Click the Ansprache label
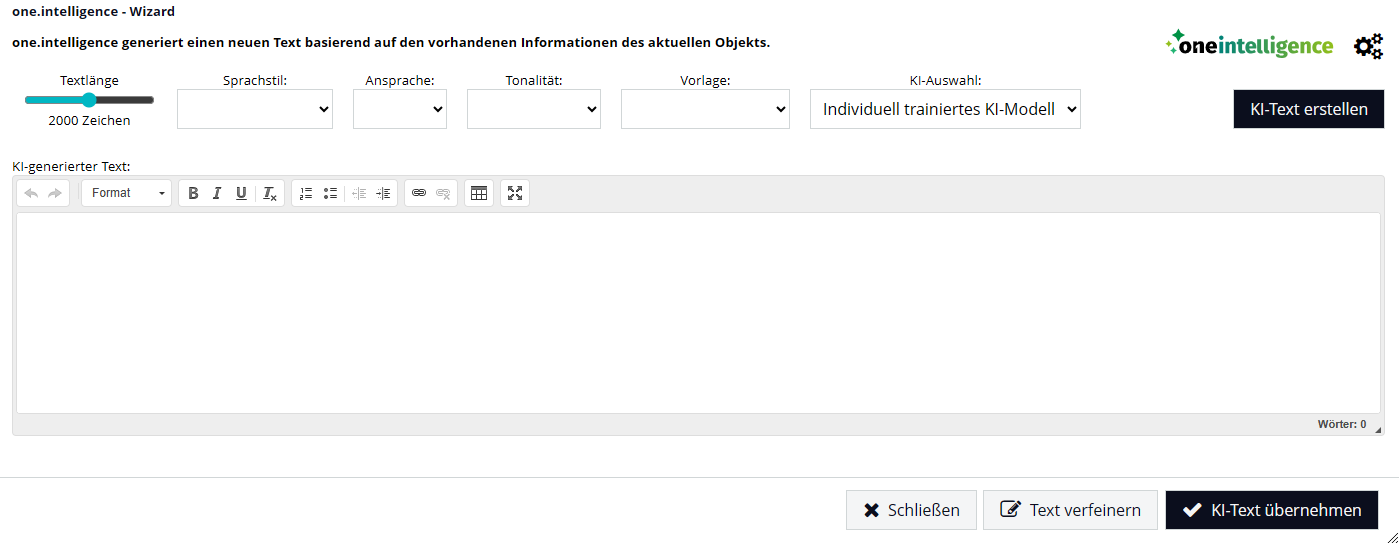 click(400, 80)
